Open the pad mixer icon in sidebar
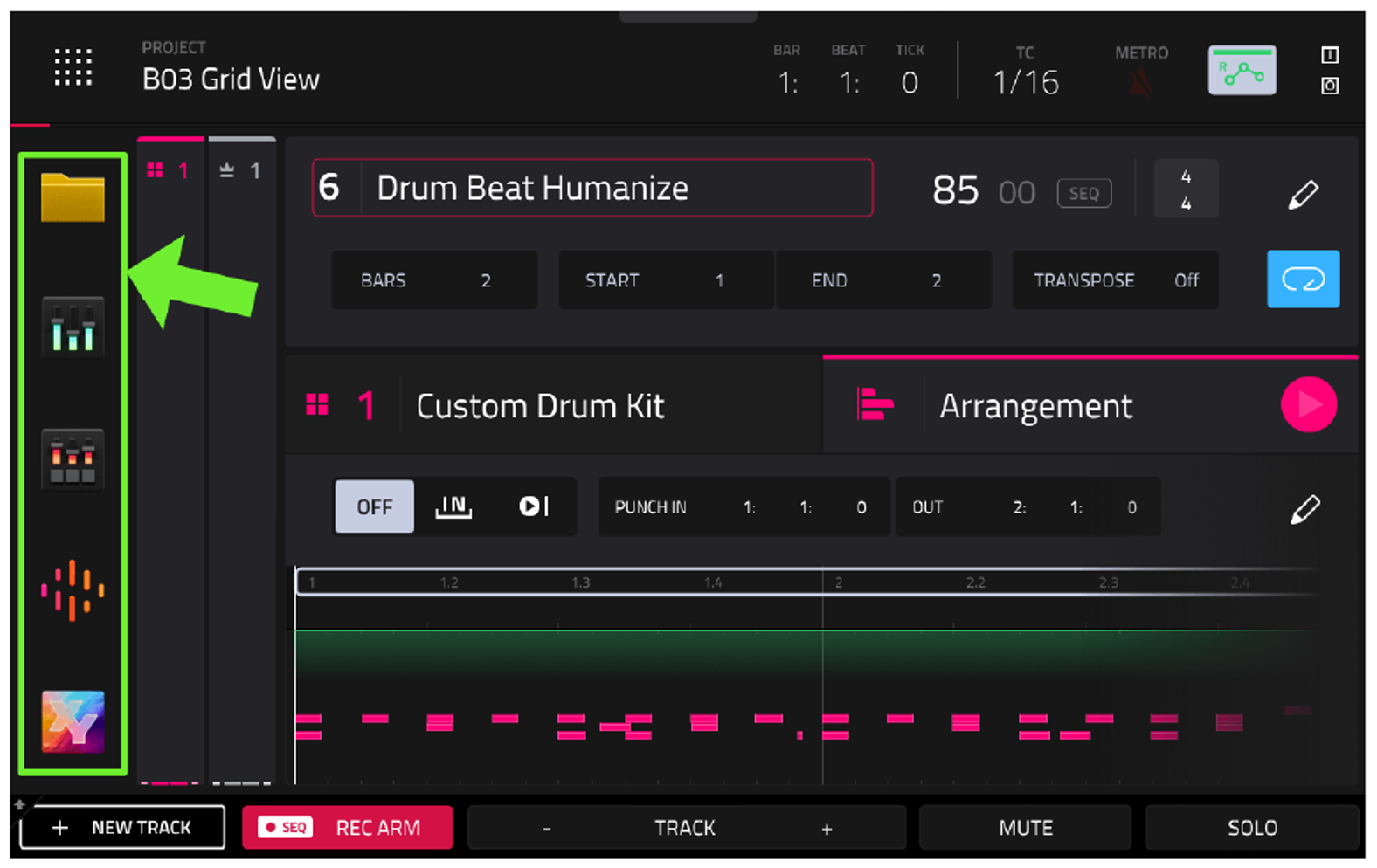 coord(73,458)
